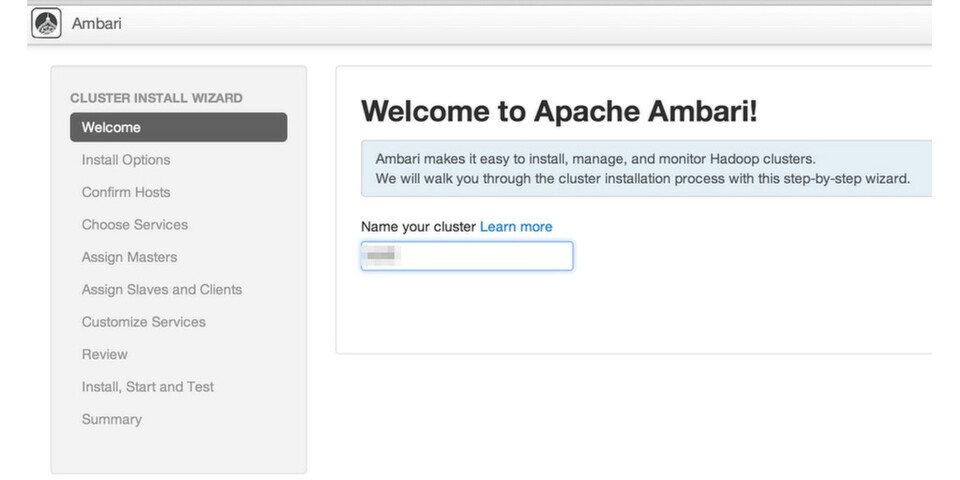Open the Confirm Hosts step
Screen dimensions: 960x480
tap(126, 192)
